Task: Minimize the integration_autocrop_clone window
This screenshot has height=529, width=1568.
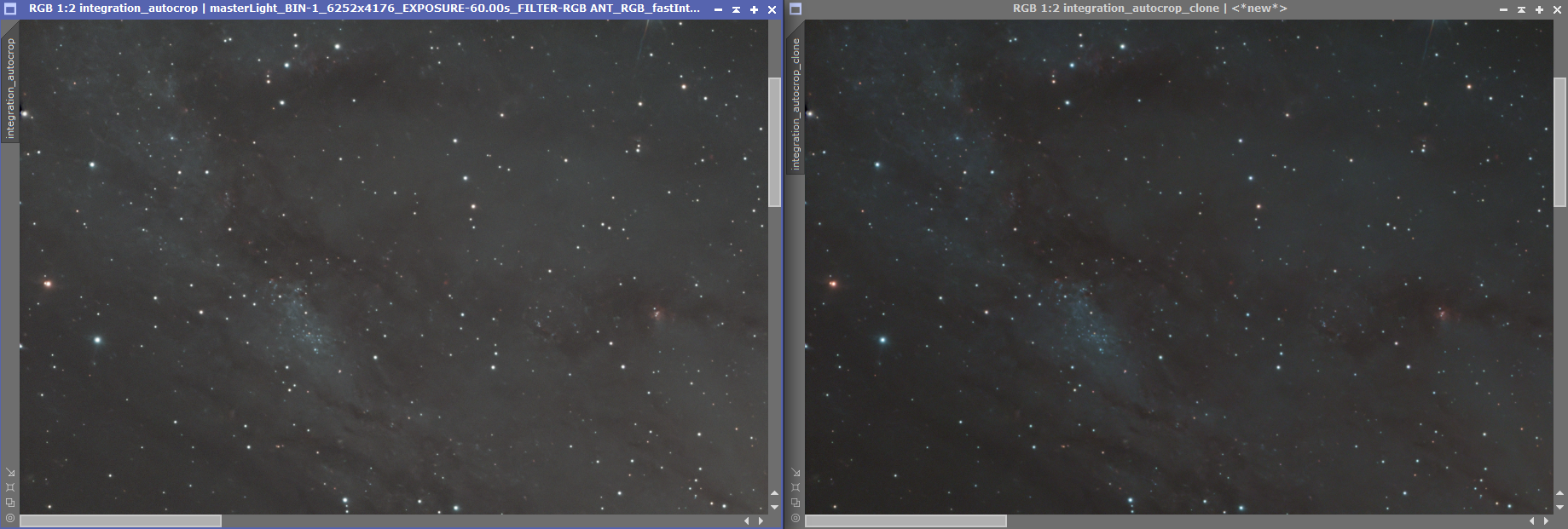Action: pos(1503,10)
